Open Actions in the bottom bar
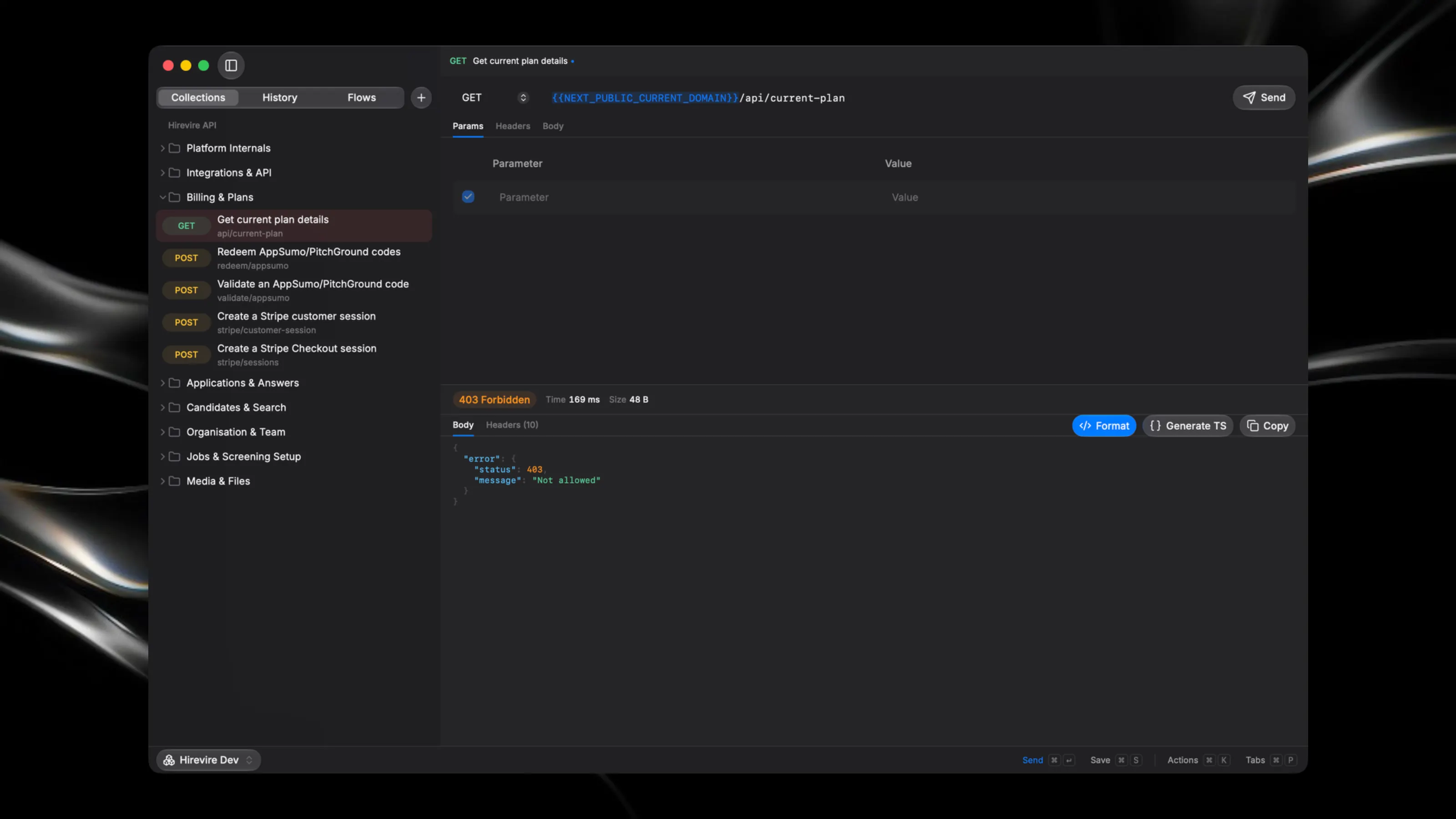Viewport: 1456px width, 819px height. (1198, 760)
